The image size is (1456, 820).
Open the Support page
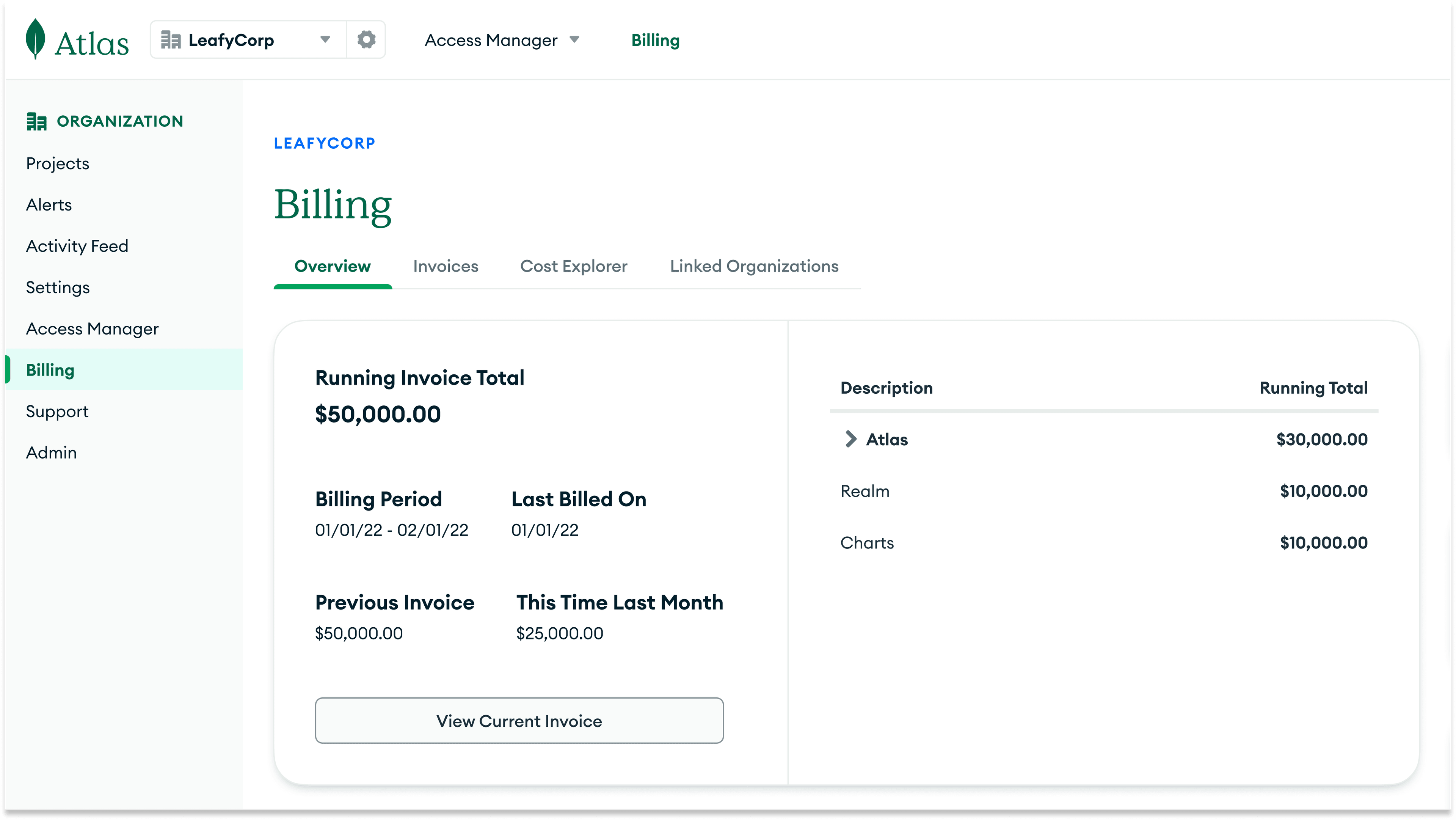[x=56, y=410]
